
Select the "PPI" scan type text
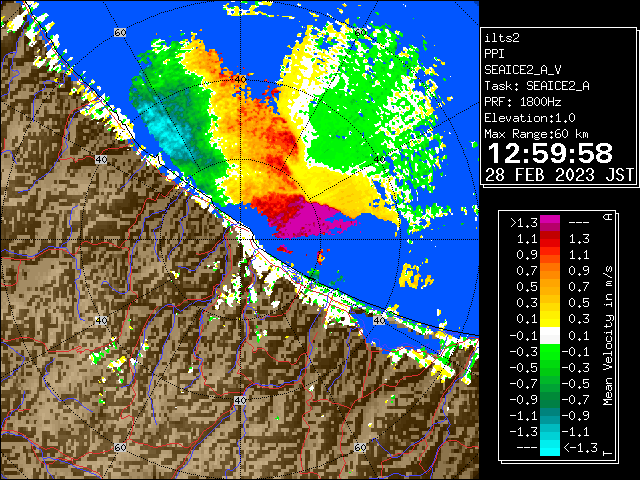pyautogui.click(x=494, y=54)
